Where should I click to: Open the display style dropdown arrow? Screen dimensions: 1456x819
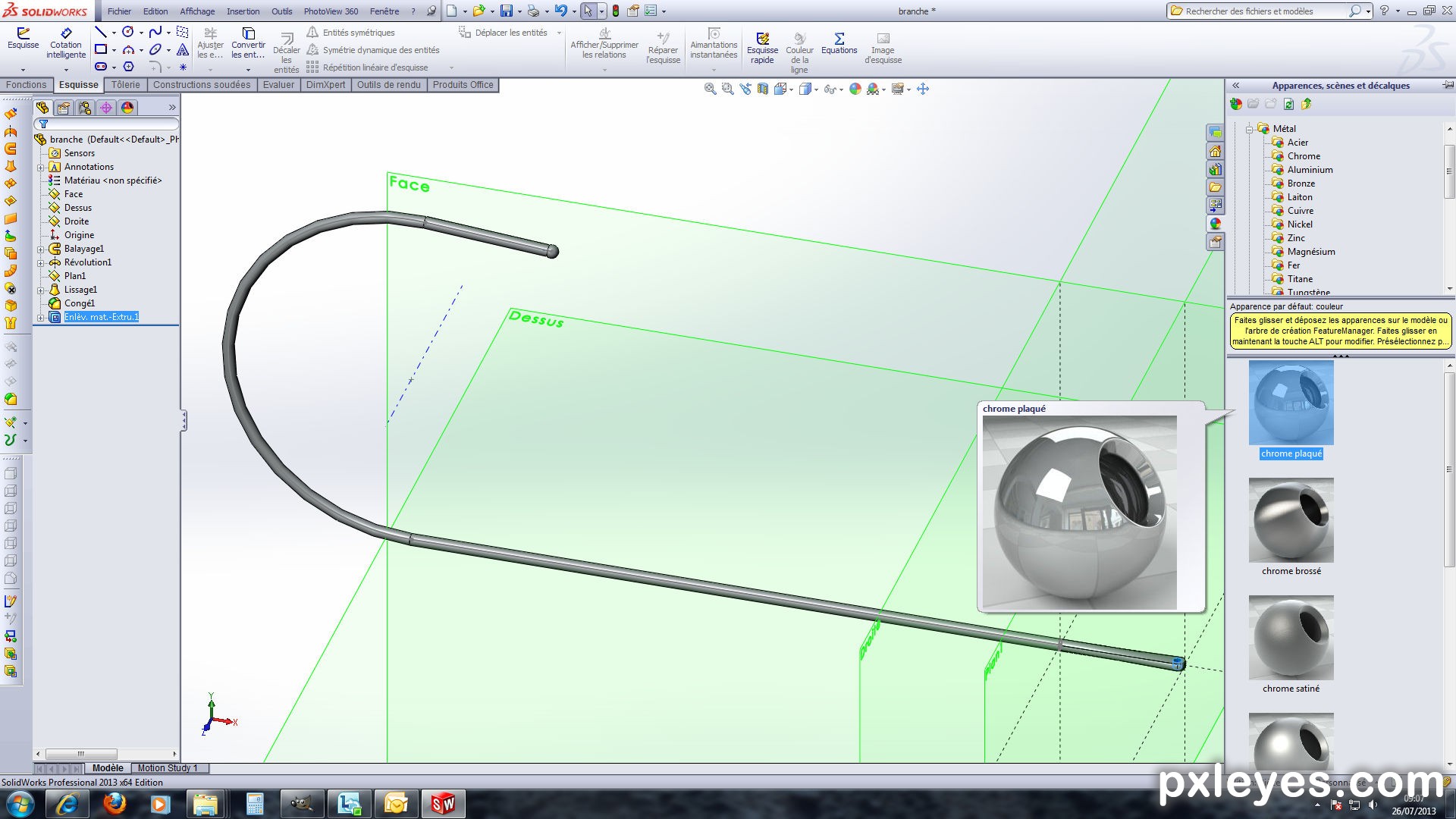click(816, 89)
